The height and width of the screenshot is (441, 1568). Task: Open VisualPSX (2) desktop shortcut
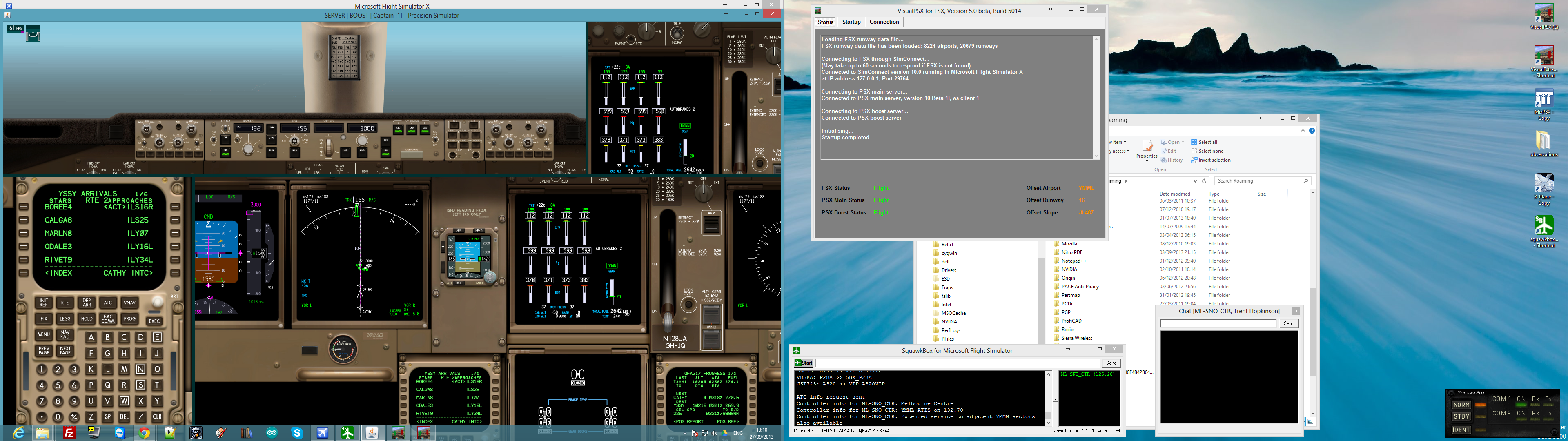click(x=1543, y=16)
